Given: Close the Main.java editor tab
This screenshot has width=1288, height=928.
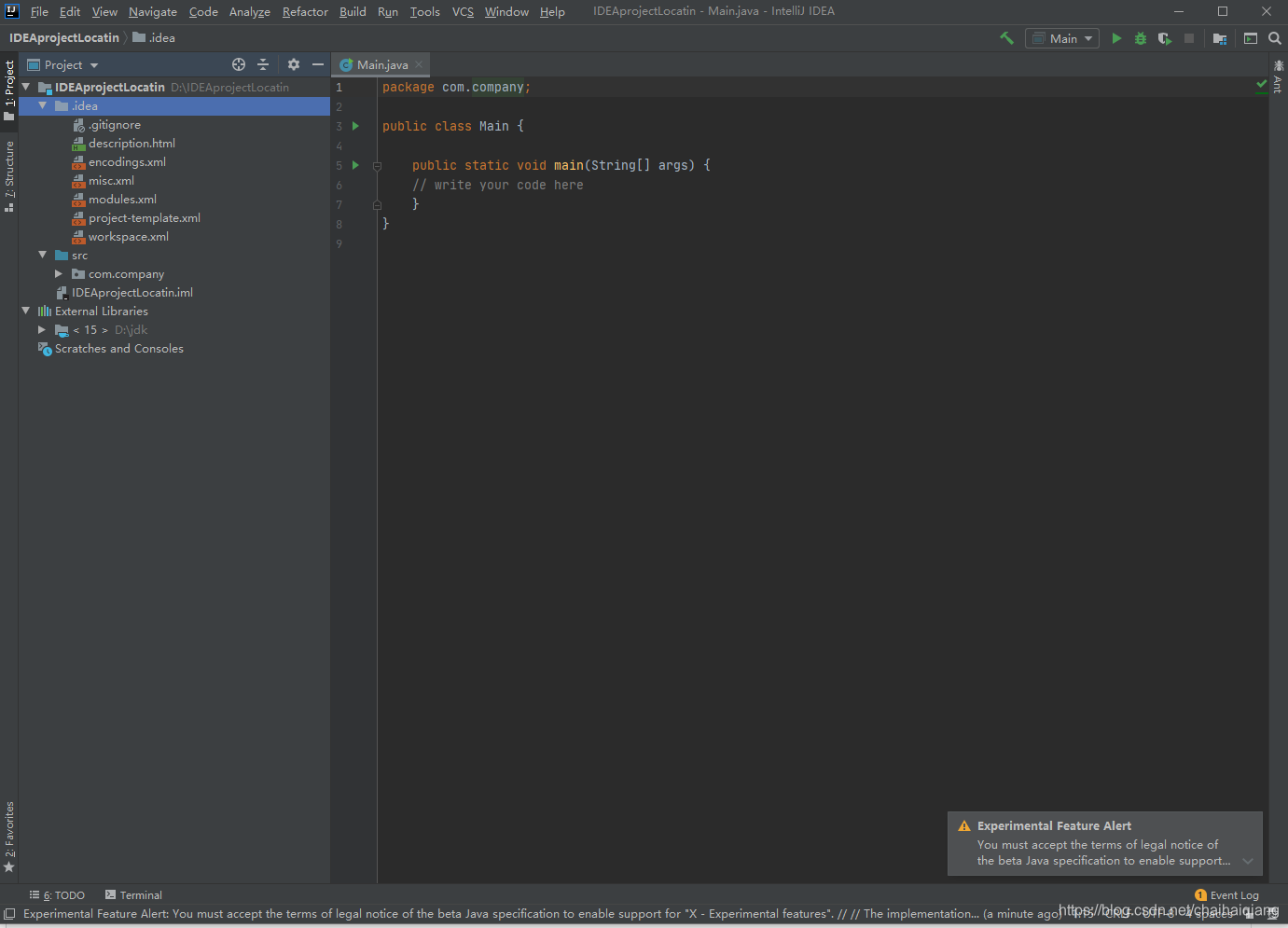Looking at the screenshot, I should tap(419, 64).
